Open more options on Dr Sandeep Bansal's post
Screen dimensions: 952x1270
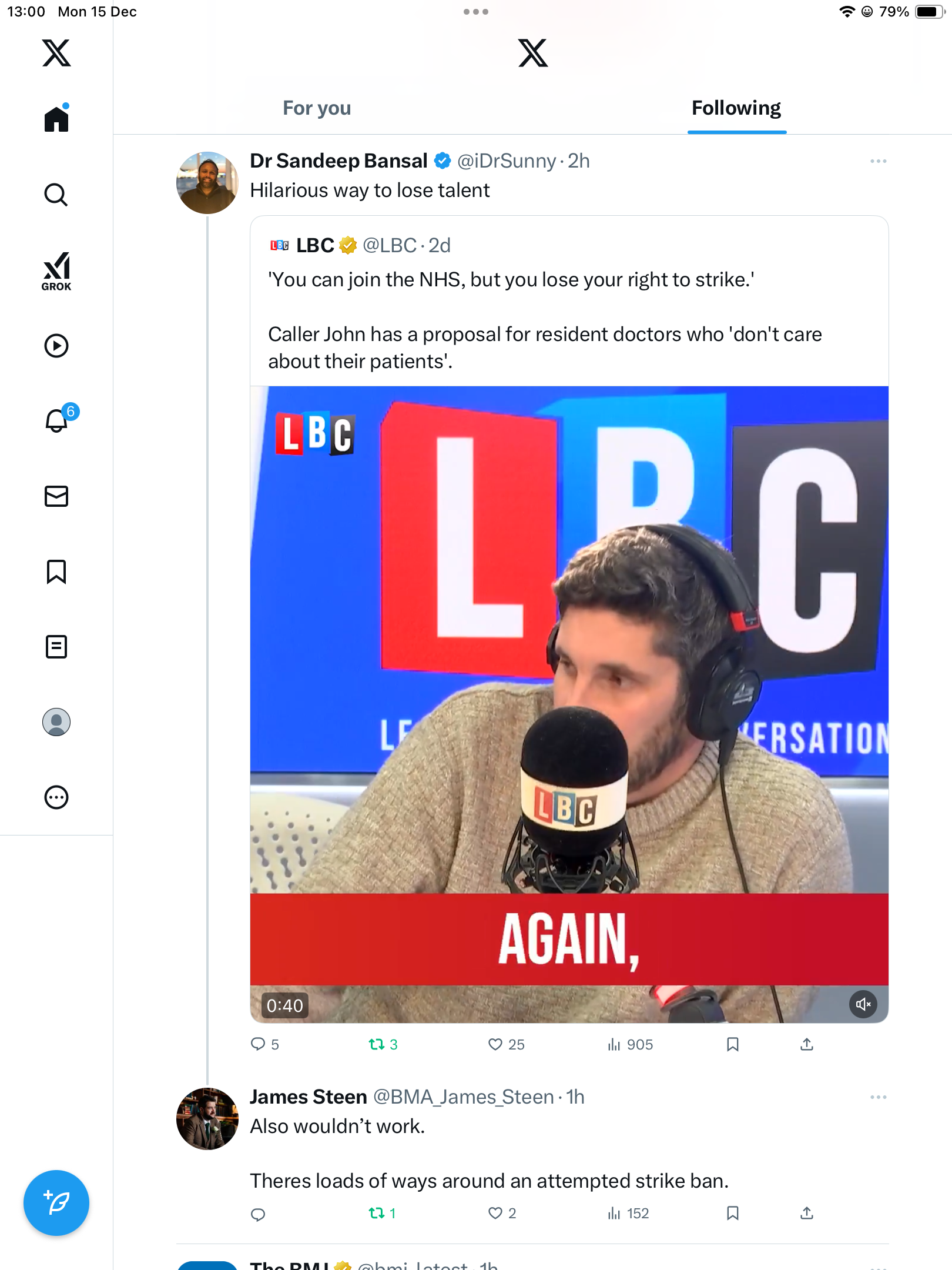pyautogui.click(x=878, y=161)
